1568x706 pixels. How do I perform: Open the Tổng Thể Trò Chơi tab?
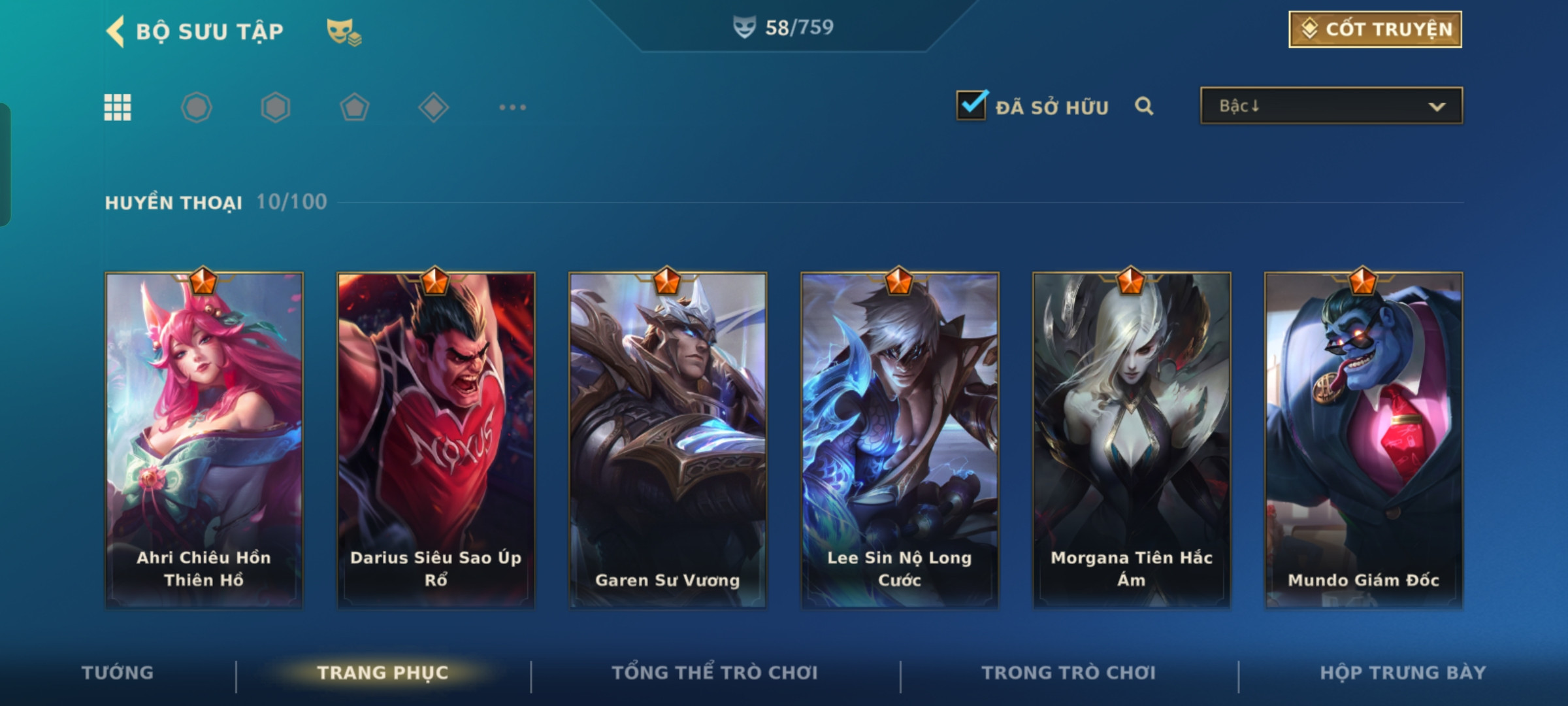715,673
